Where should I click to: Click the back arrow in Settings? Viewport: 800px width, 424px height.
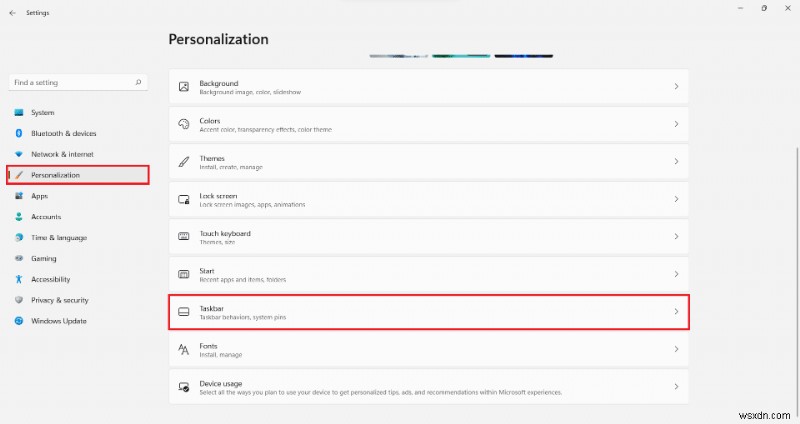click(x=12, y=13)
